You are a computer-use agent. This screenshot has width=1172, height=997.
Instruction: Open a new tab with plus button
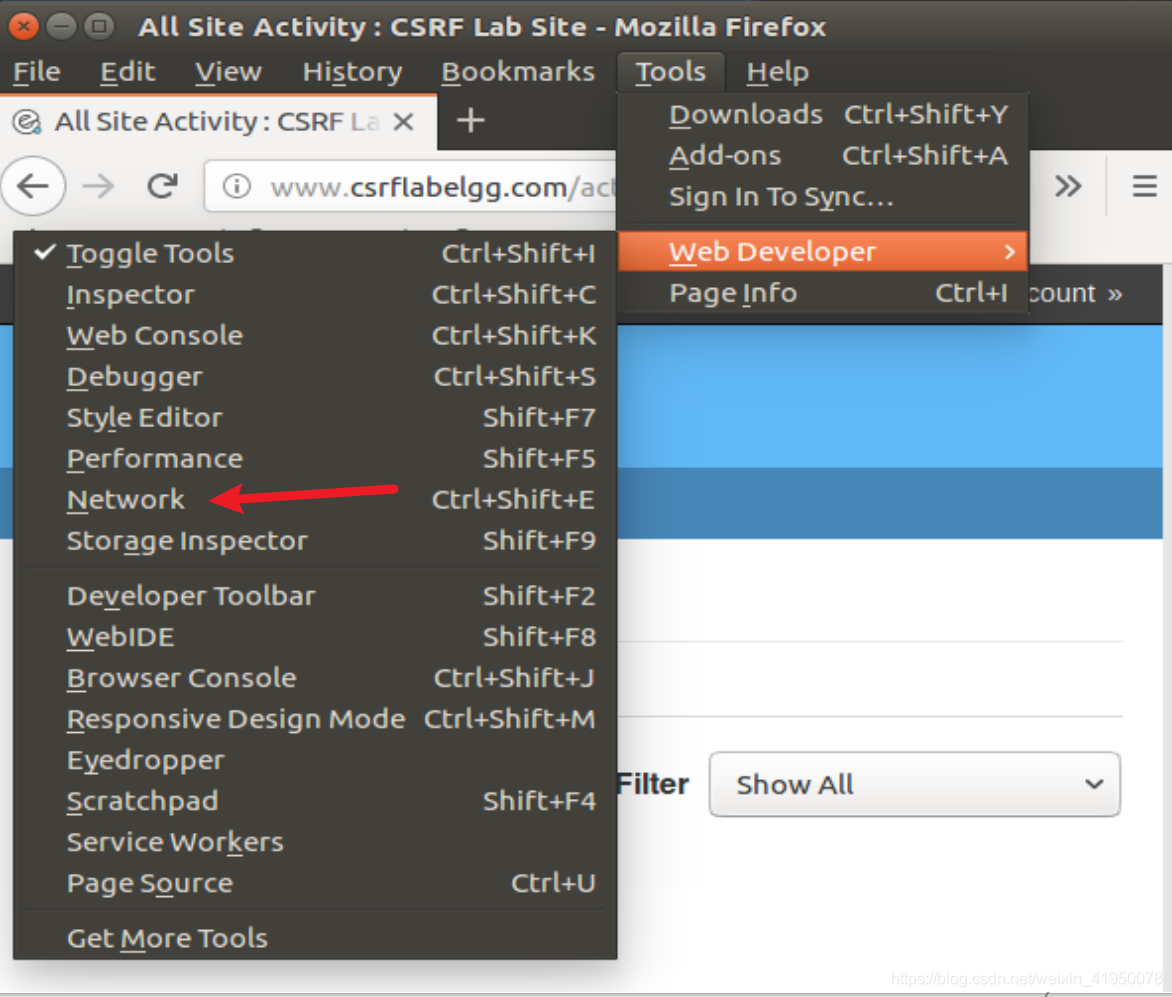pyautogui.click(x=470, y=120)
